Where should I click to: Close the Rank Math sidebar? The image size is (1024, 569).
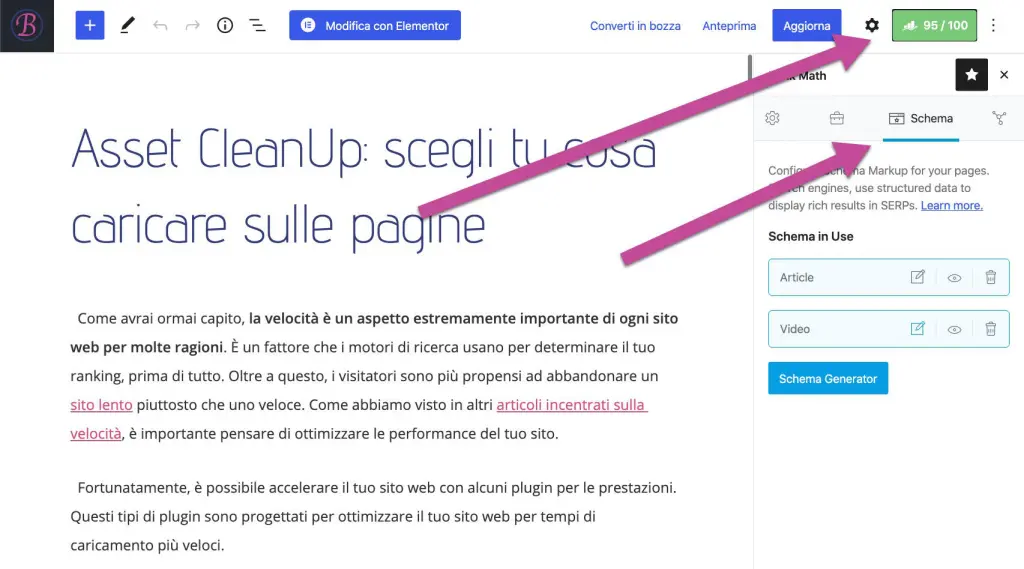coord(1004,74)
